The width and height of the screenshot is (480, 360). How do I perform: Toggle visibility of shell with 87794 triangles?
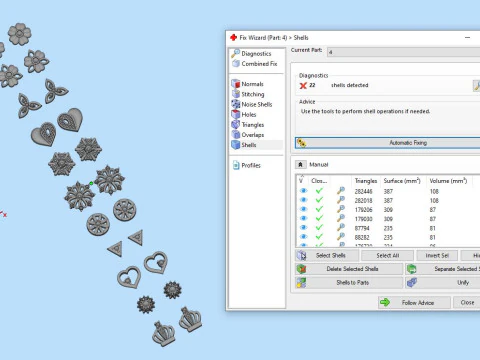tap(303, 228)
